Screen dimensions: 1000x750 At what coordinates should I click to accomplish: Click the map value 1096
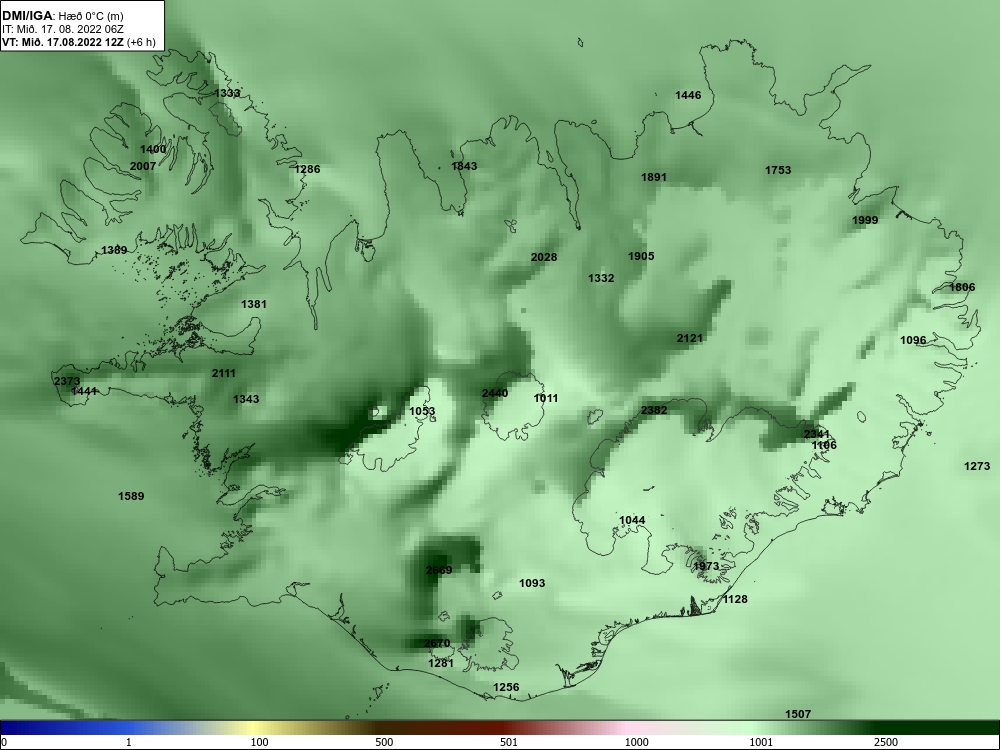pos(913,340)
